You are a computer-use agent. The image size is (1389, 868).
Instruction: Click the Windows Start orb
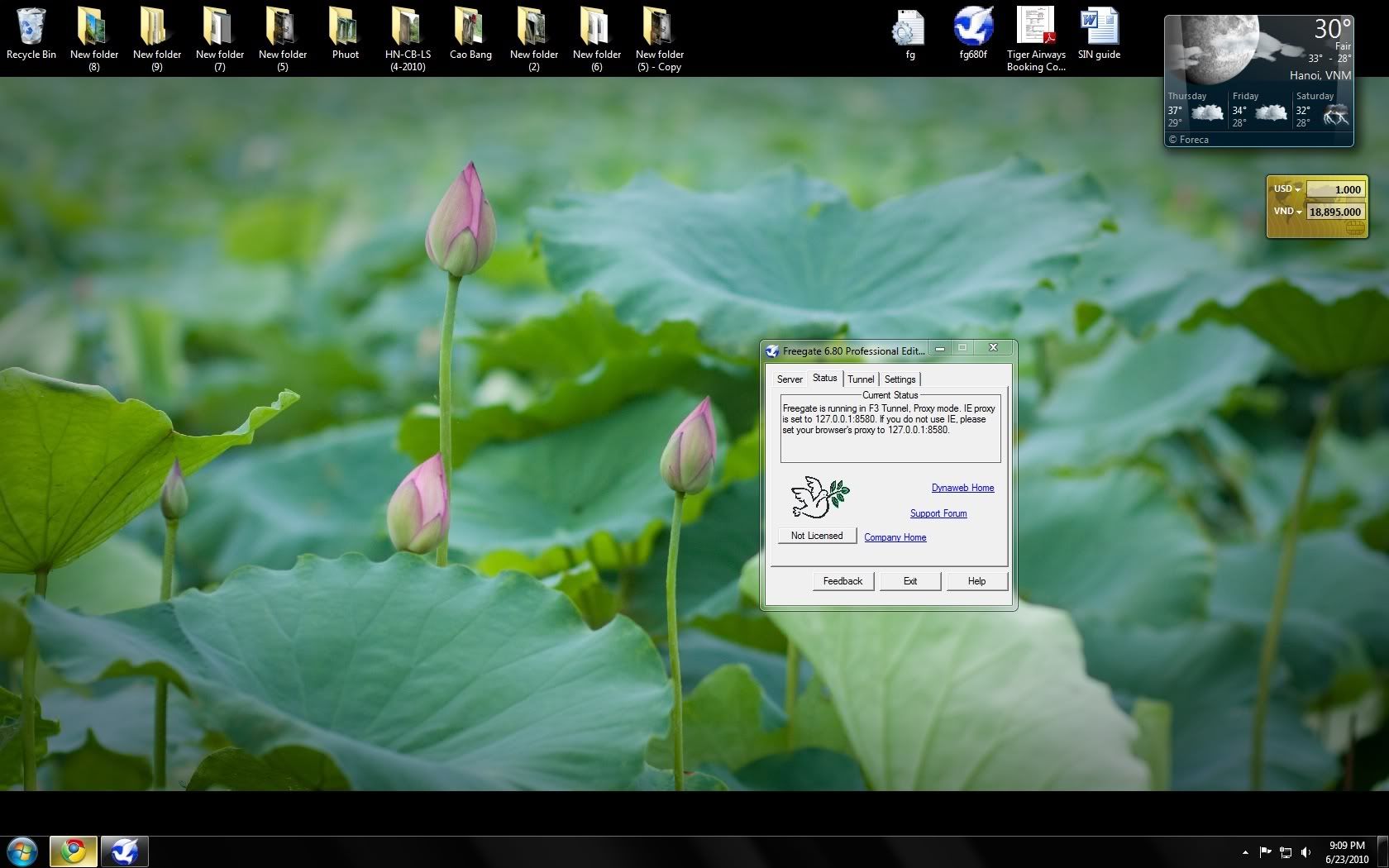pos(22,851)
